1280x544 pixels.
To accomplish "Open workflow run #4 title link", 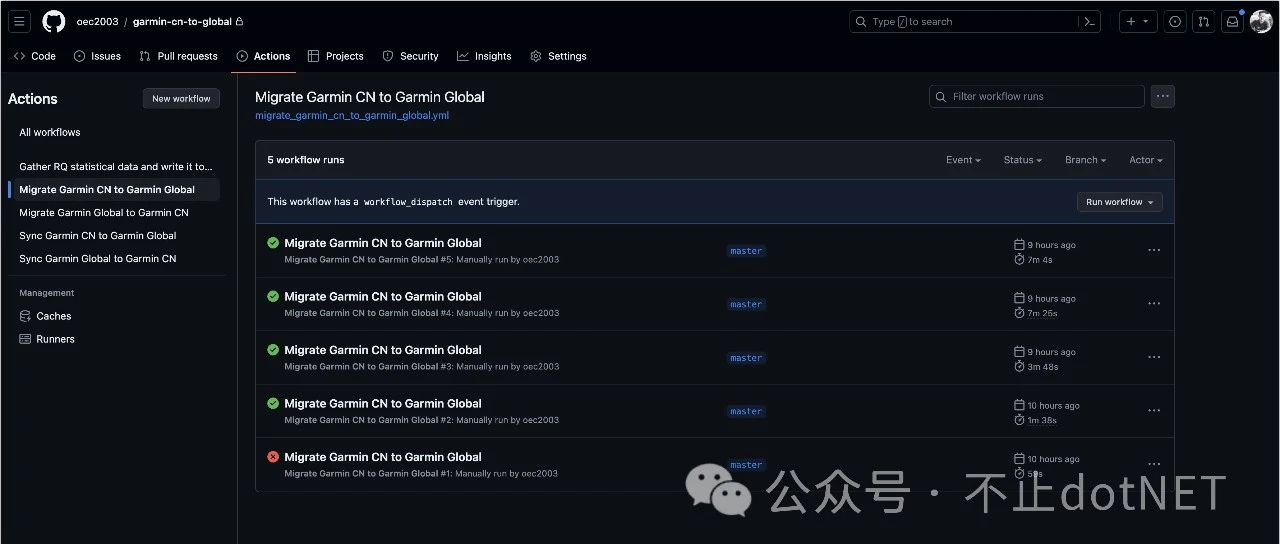I will [383, 296].
